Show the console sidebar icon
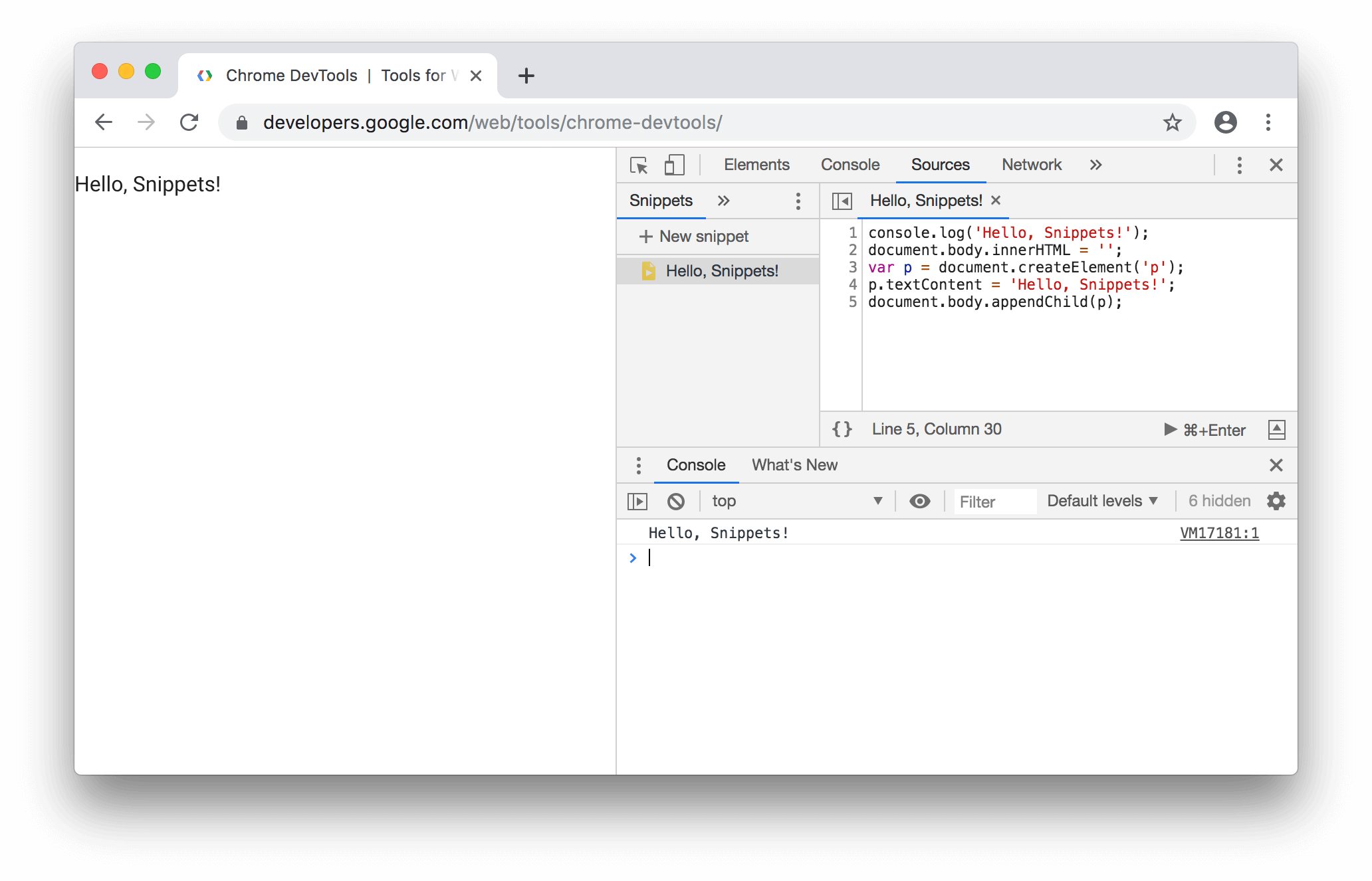 coord(637,502)
